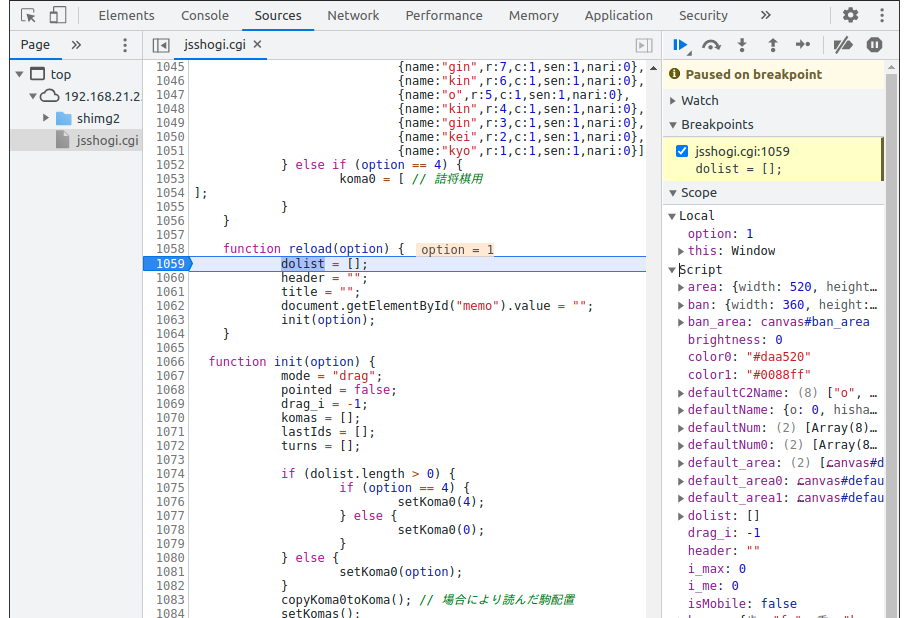Select jsshogi.cgi in file tree
The height and width of the screenshot is (618, 909).
pyautogui.click(x=107, y=140)
